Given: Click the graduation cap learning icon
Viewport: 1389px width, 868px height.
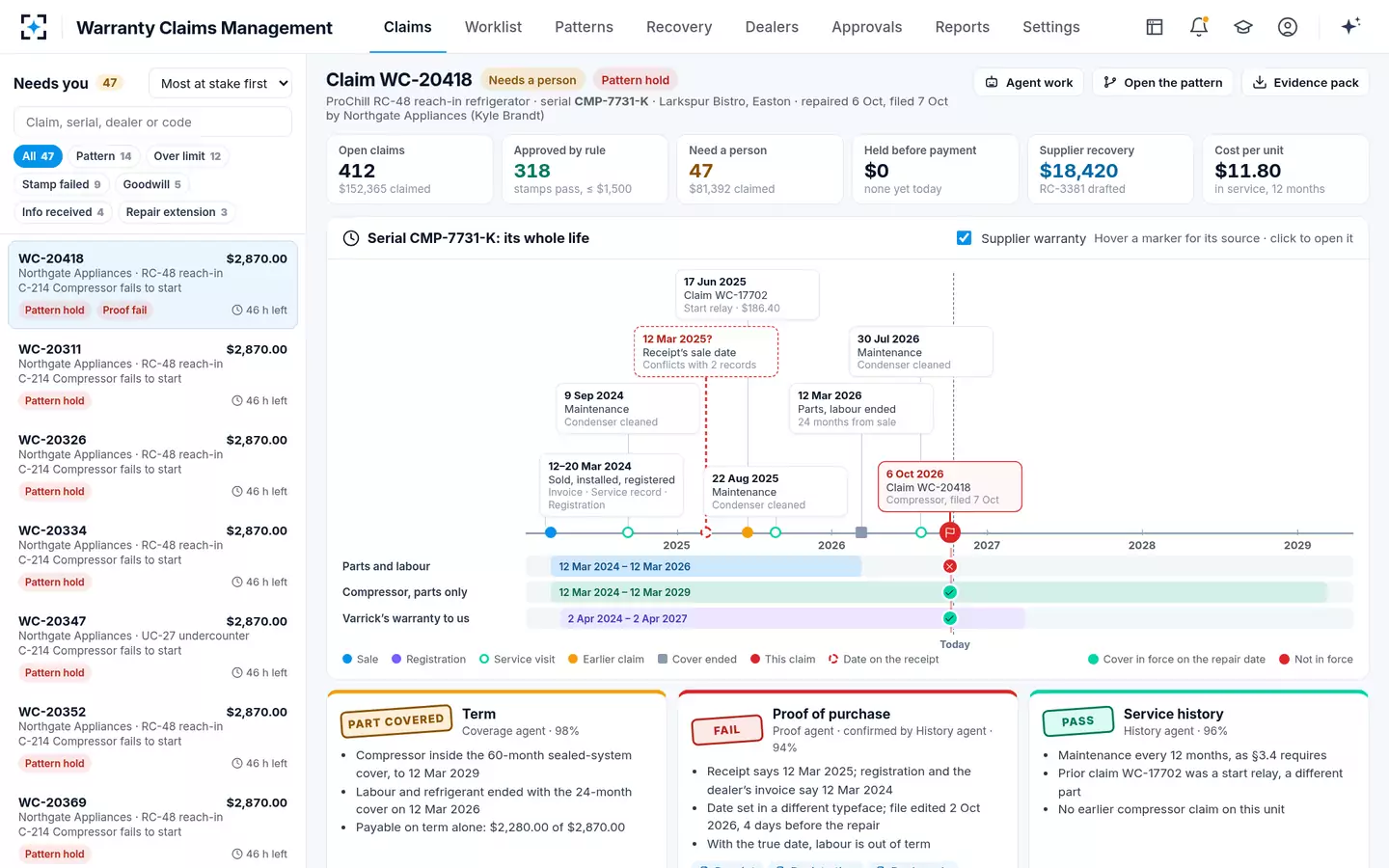Looking at the screenshot, I should click(1243, 27).
